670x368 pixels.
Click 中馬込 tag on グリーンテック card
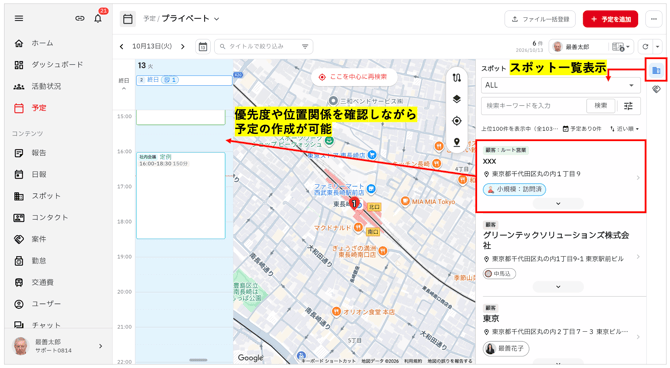click(500, 274)
